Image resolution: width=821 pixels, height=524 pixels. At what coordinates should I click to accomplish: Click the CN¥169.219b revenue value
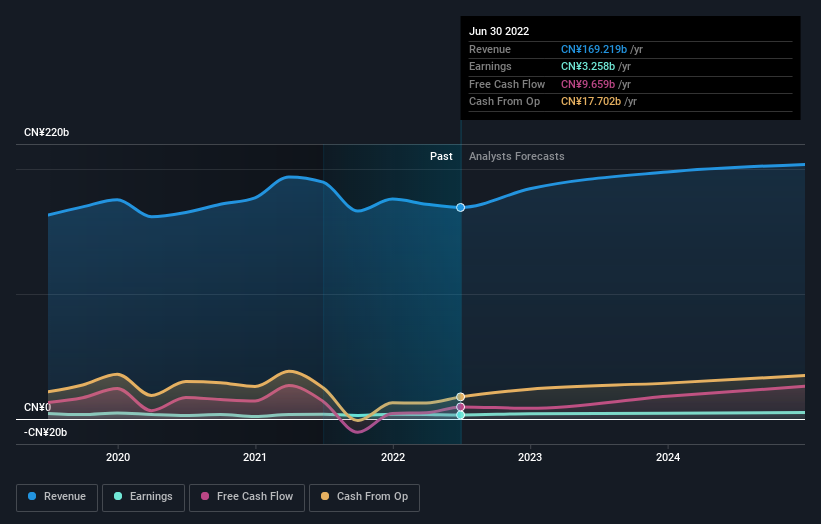[x=594, y=49]
